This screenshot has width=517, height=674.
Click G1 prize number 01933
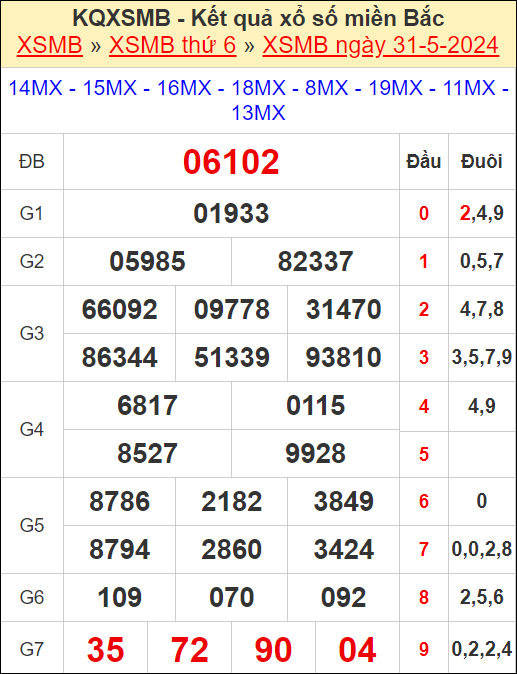231,214
